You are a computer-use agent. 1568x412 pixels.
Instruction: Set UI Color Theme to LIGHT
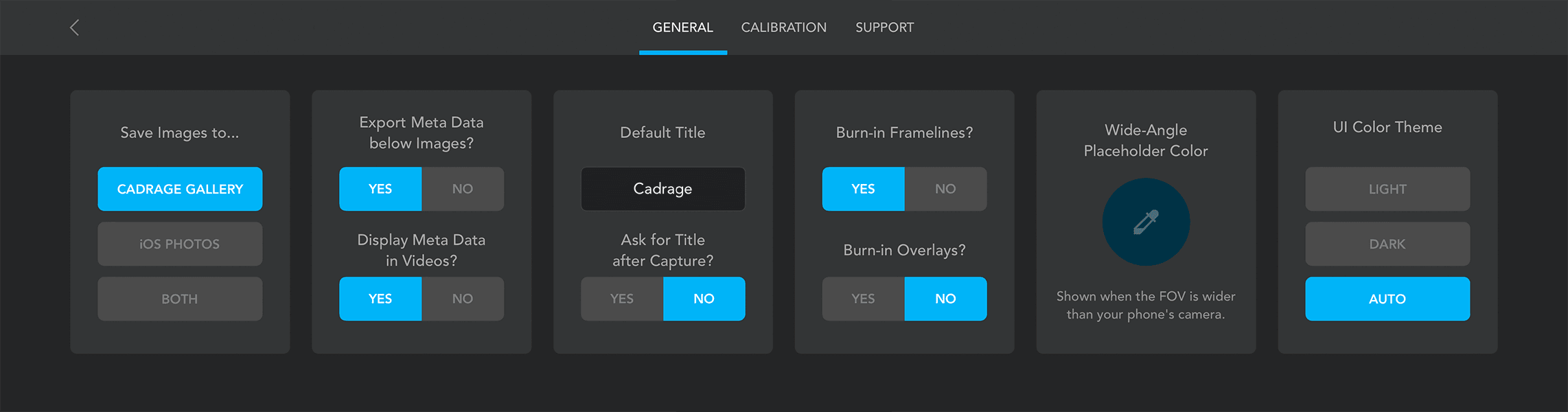click(1387, 188)
